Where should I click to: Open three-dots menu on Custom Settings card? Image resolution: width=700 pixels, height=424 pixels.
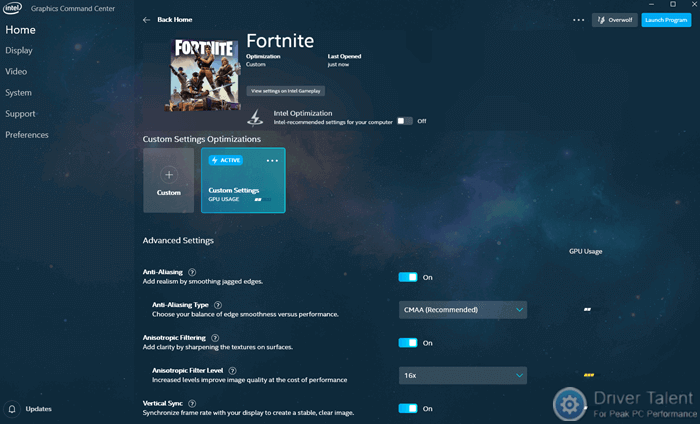click(272, 161)
